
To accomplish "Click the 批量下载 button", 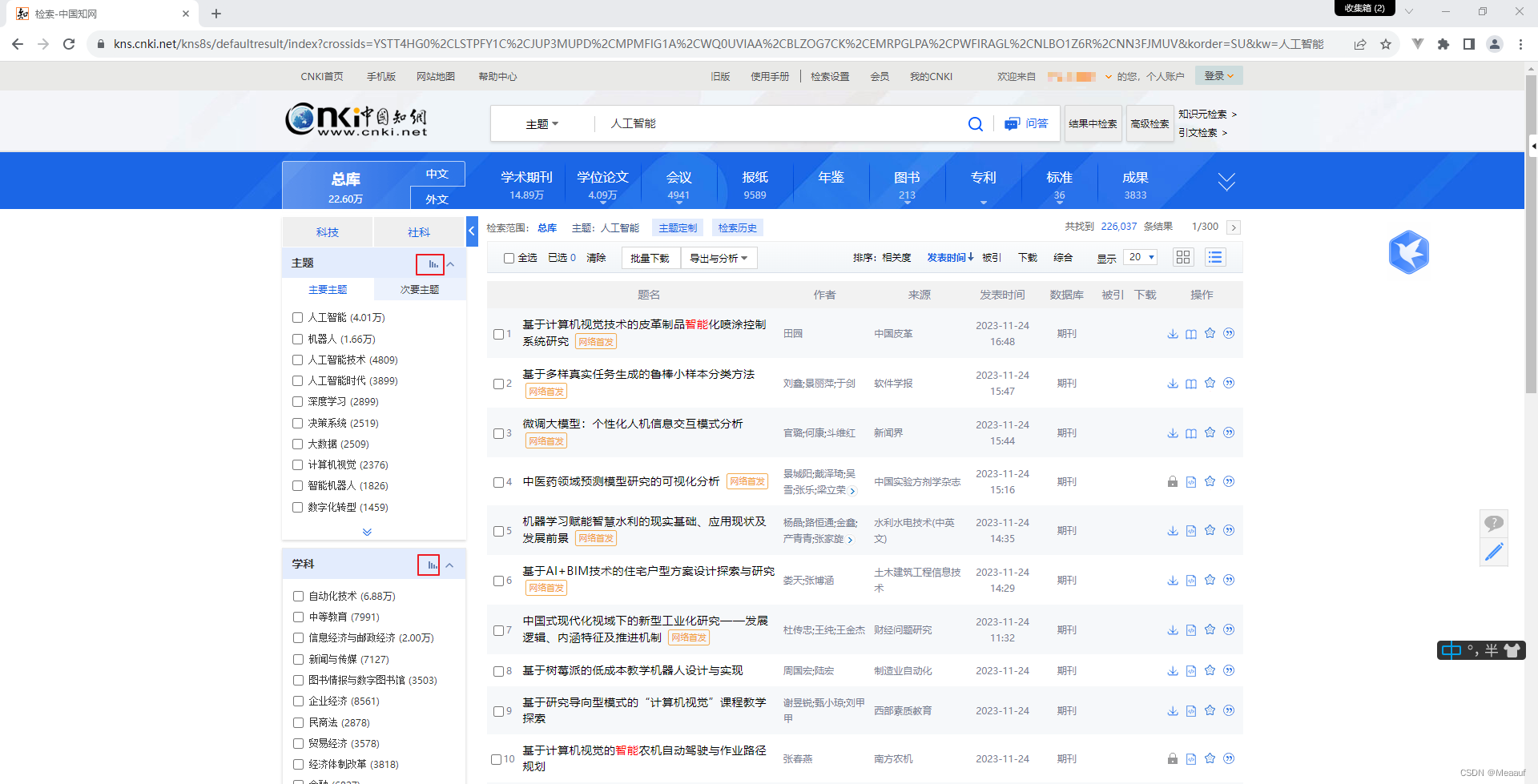I will (x=650, y=258).
